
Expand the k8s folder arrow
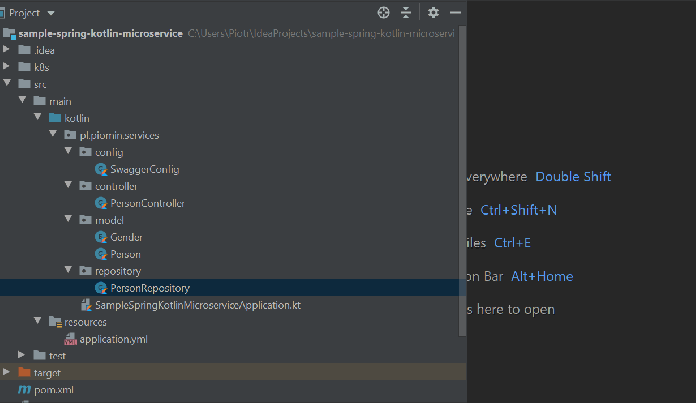point(8,67)
